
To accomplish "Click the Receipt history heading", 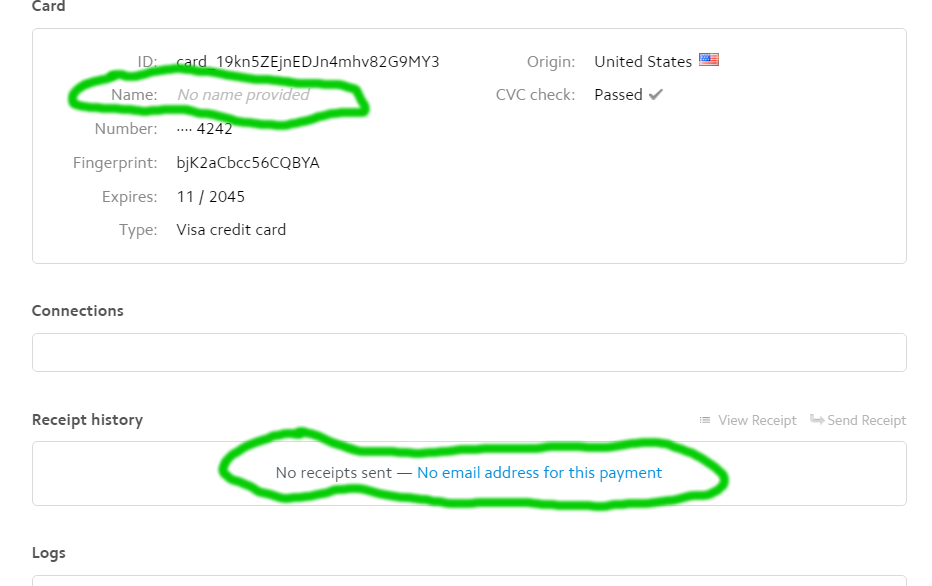I will [x=87, y=420].
